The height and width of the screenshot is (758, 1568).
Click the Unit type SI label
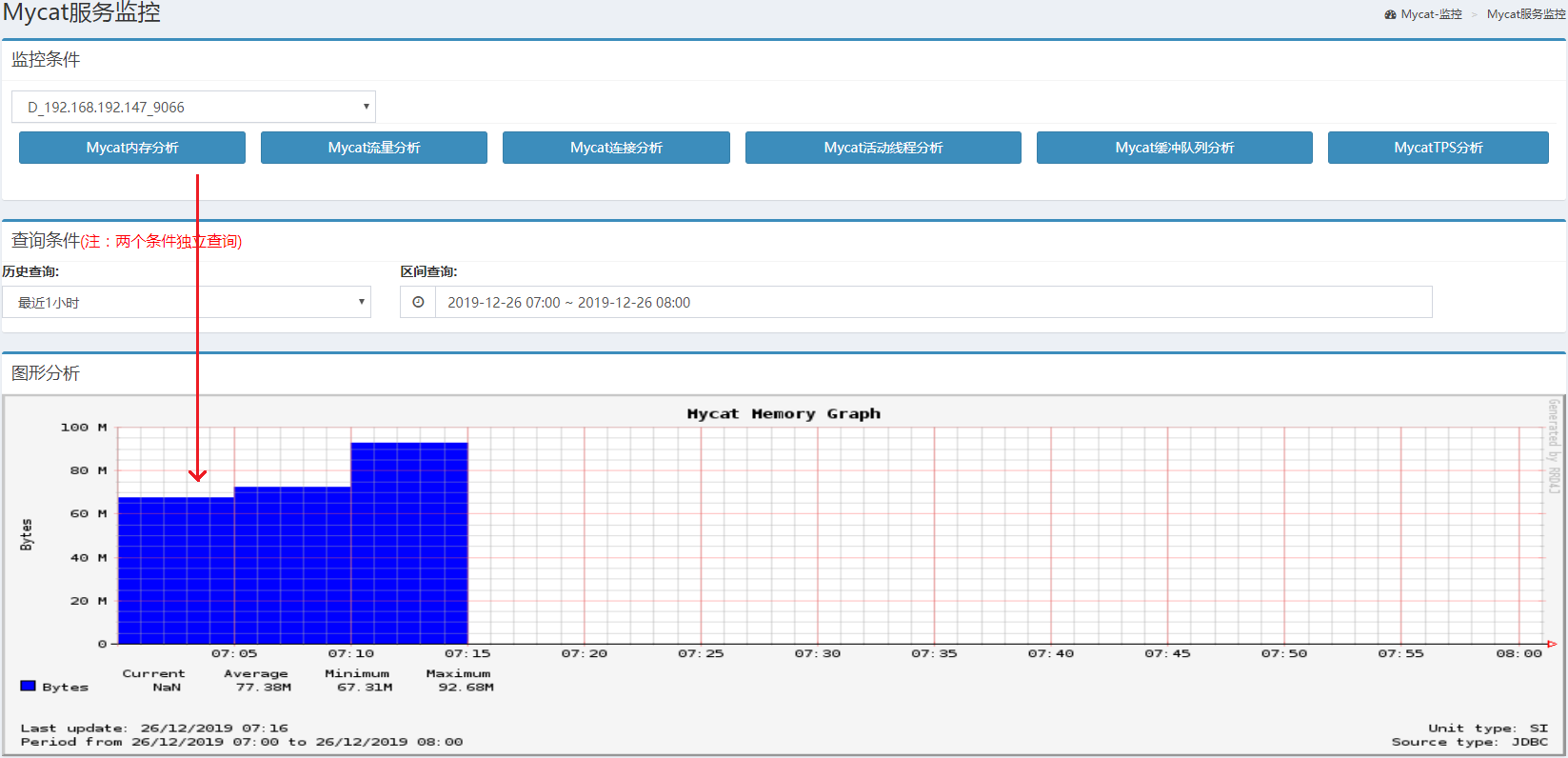[1488, 728]
